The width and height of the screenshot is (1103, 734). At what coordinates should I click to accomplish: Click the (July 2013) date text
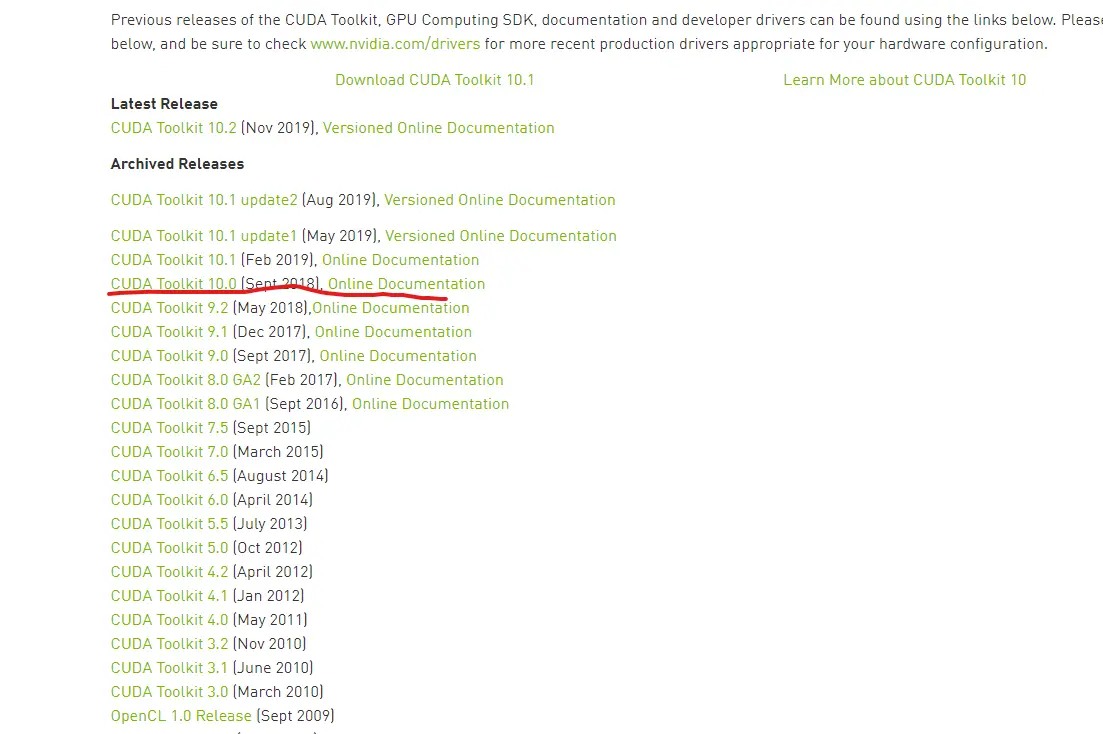pyautogui.click(x=270, y=523)
